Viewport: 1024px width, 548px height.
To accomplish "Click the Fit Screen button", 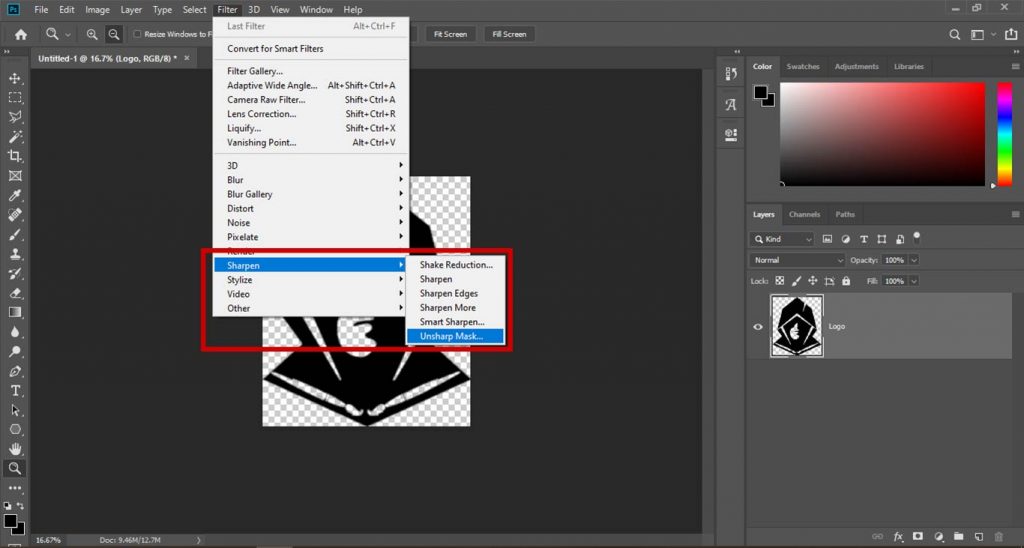I will 451,34.
